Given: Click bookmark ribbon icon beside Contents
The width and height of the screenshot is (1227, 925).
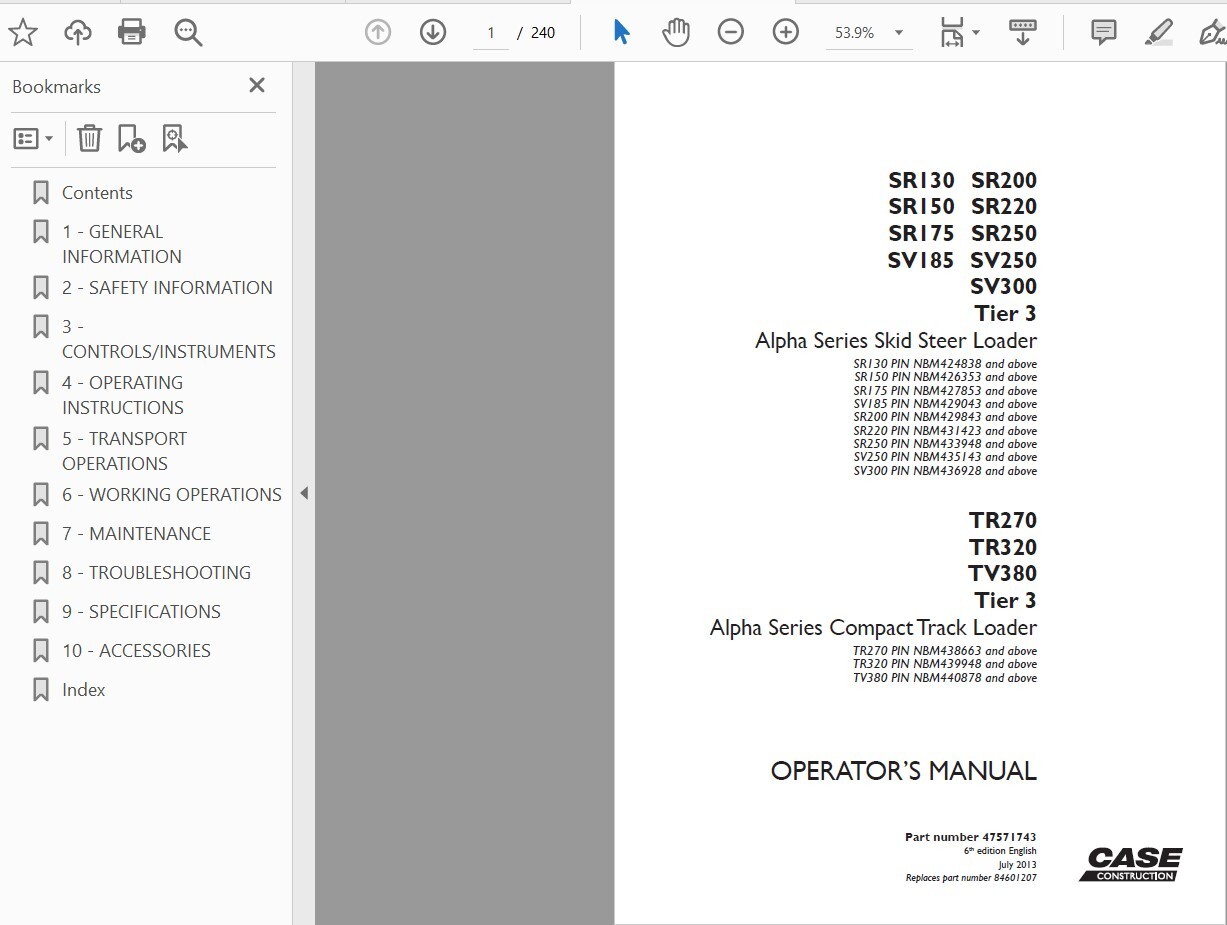Looking at the screenshot, I should (41, 193).
